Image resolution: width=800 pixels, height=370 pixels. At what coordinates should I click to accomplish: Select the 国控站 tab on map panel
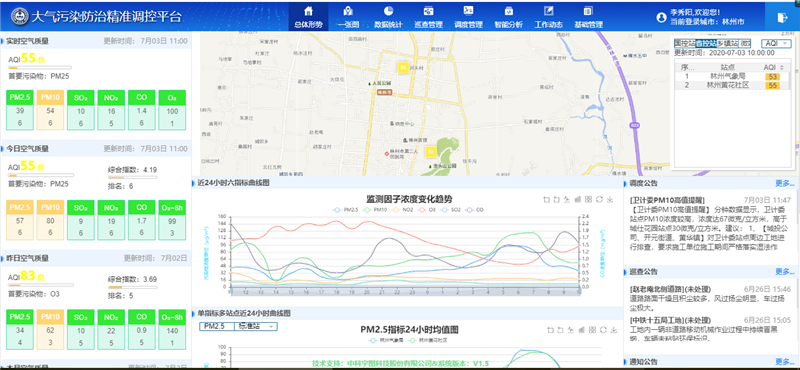click(x=684, y=43)
